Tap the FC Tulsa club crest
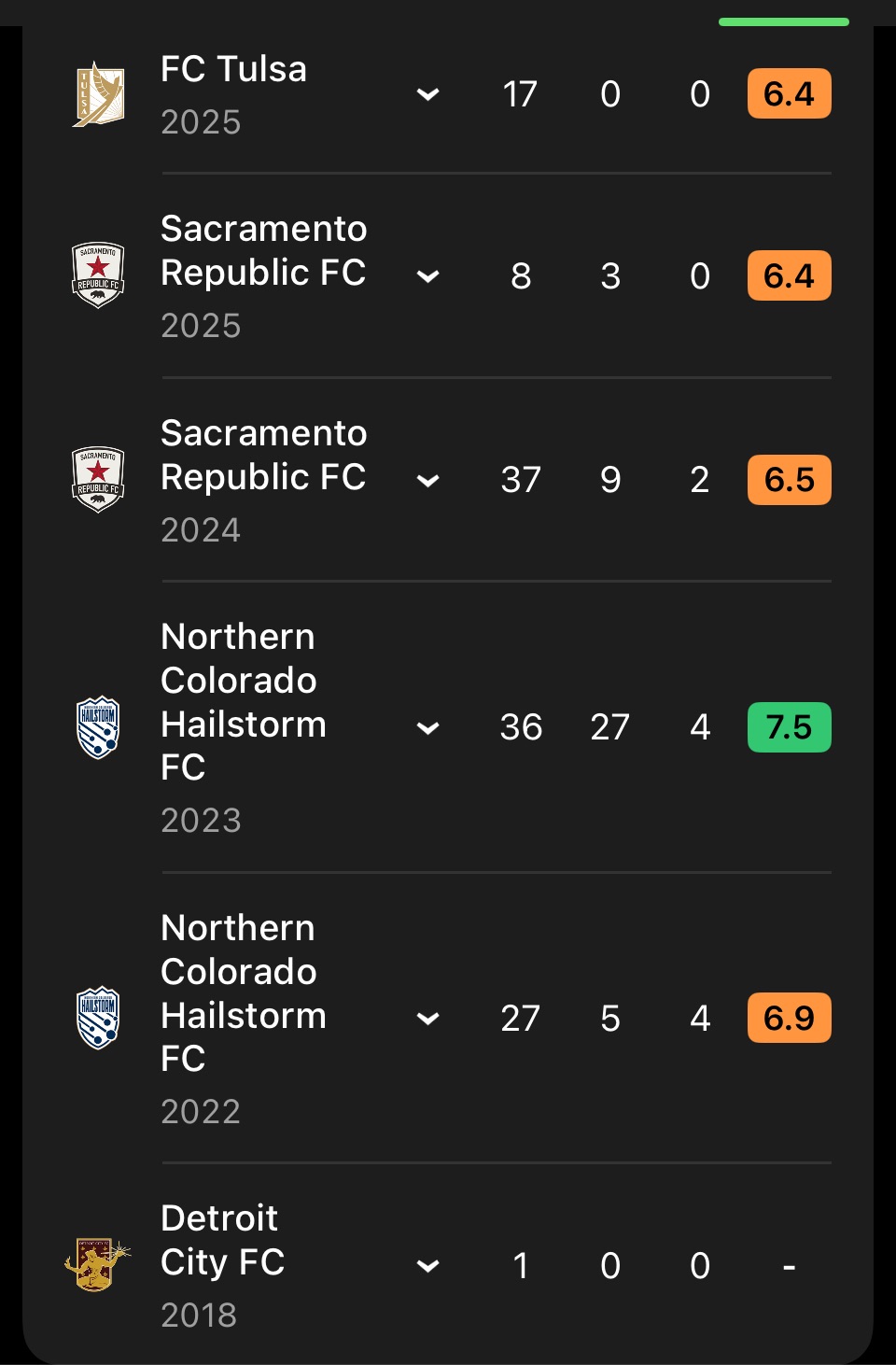 [x=98, y=94]
